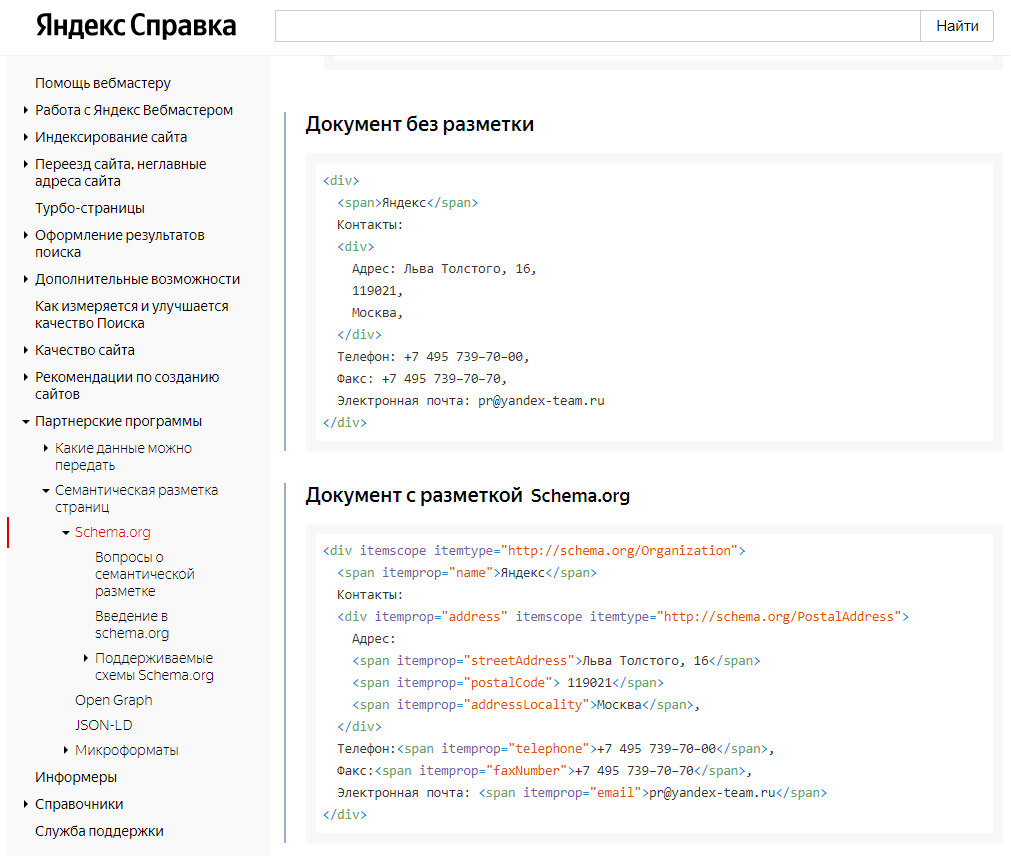This screenshot has width=1011, height=856.
Task: Click itemprop faxNumber code line
Action: (544, 771)
